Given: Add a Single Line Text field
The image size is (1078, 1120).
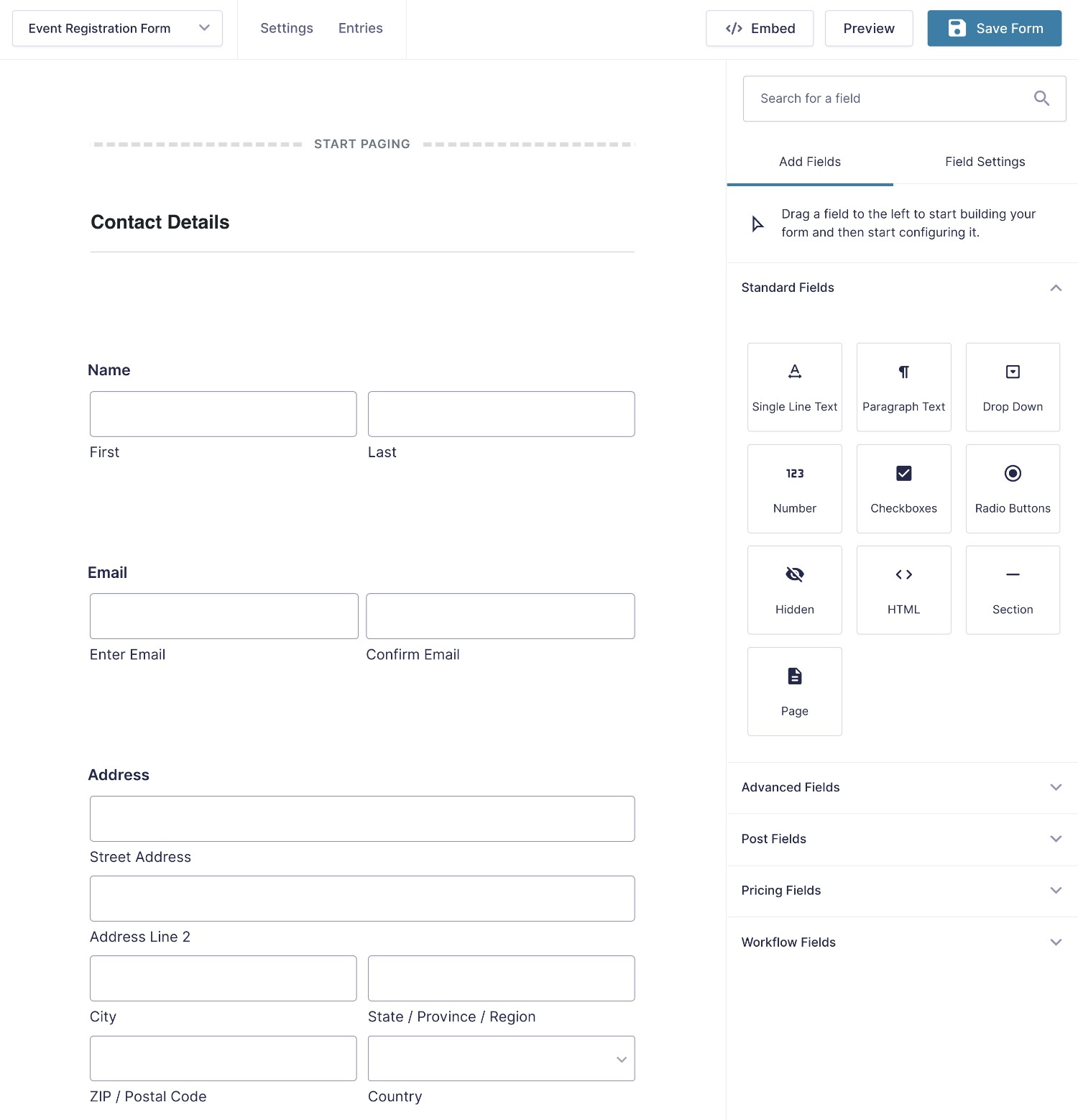Looking at the screenshot, I should point(794,387).
